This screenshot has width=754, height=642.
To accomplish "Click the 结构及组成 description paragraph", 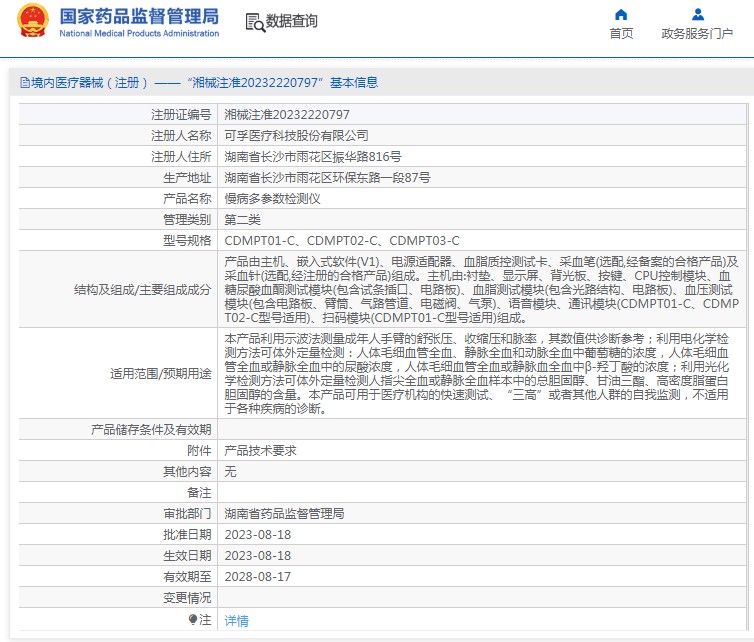I will (x=481, y=290).
